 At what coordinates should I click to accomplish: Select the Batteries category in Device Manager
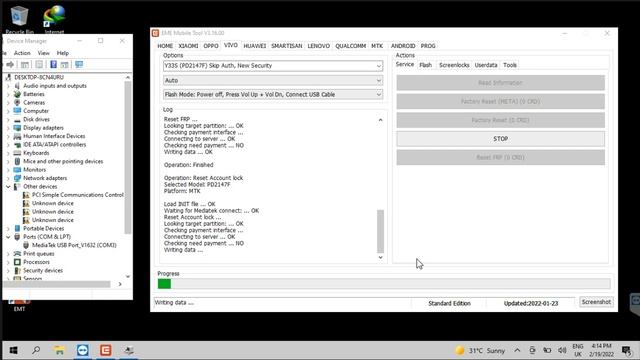coord(33,94)
